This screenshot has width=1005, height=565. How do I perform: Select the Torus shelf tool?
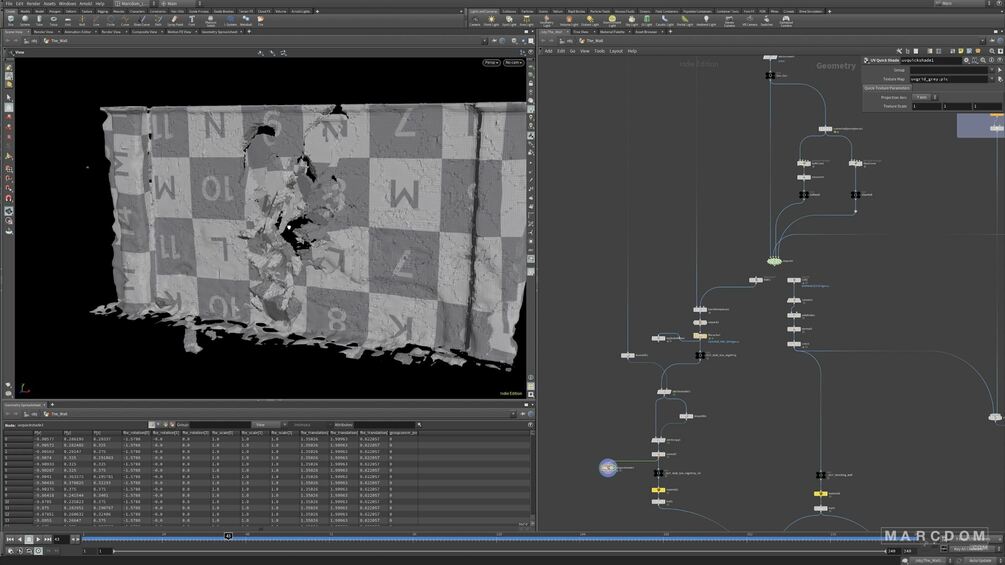53,20
